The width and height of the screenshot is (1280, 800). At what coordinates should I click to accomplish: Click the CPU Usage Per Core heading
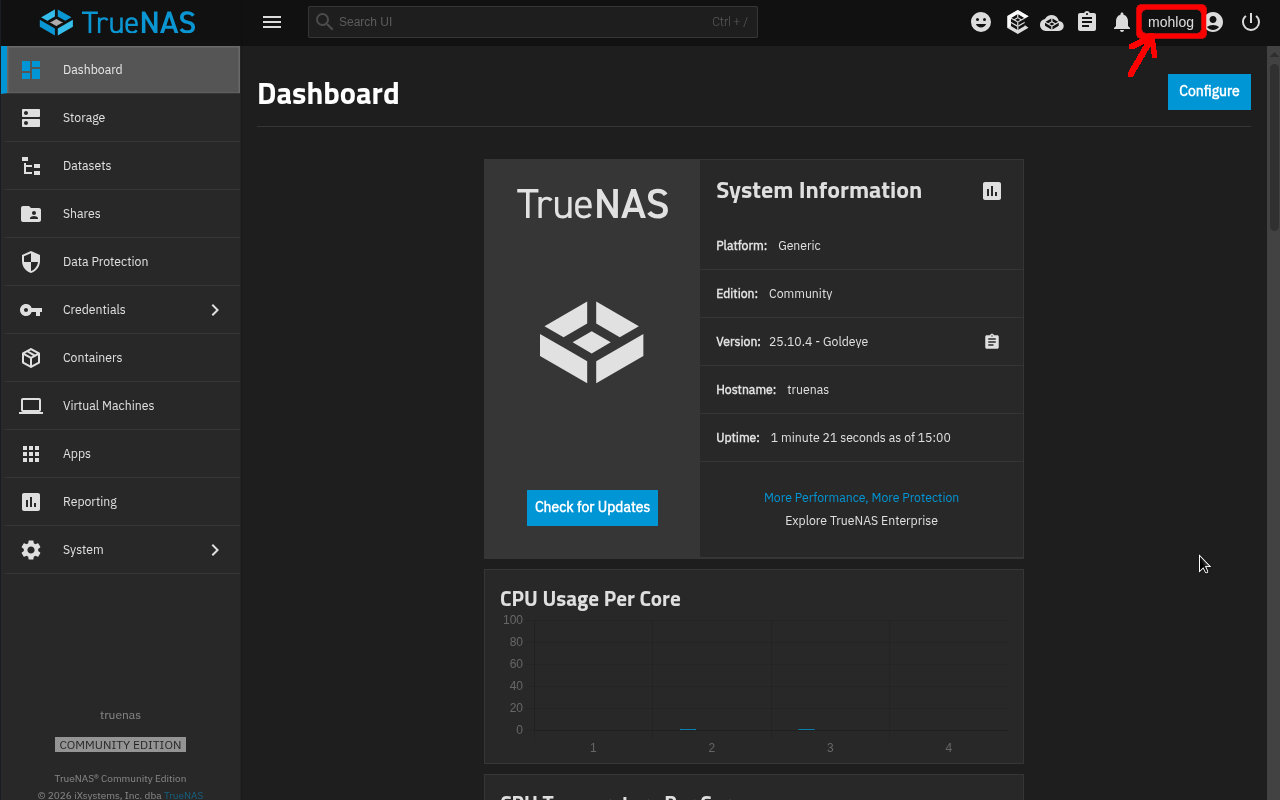point(590,599)
